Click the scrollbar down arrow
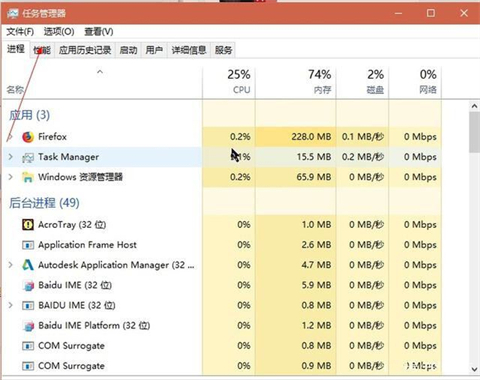The image size is (480, 380). point(474,369)
